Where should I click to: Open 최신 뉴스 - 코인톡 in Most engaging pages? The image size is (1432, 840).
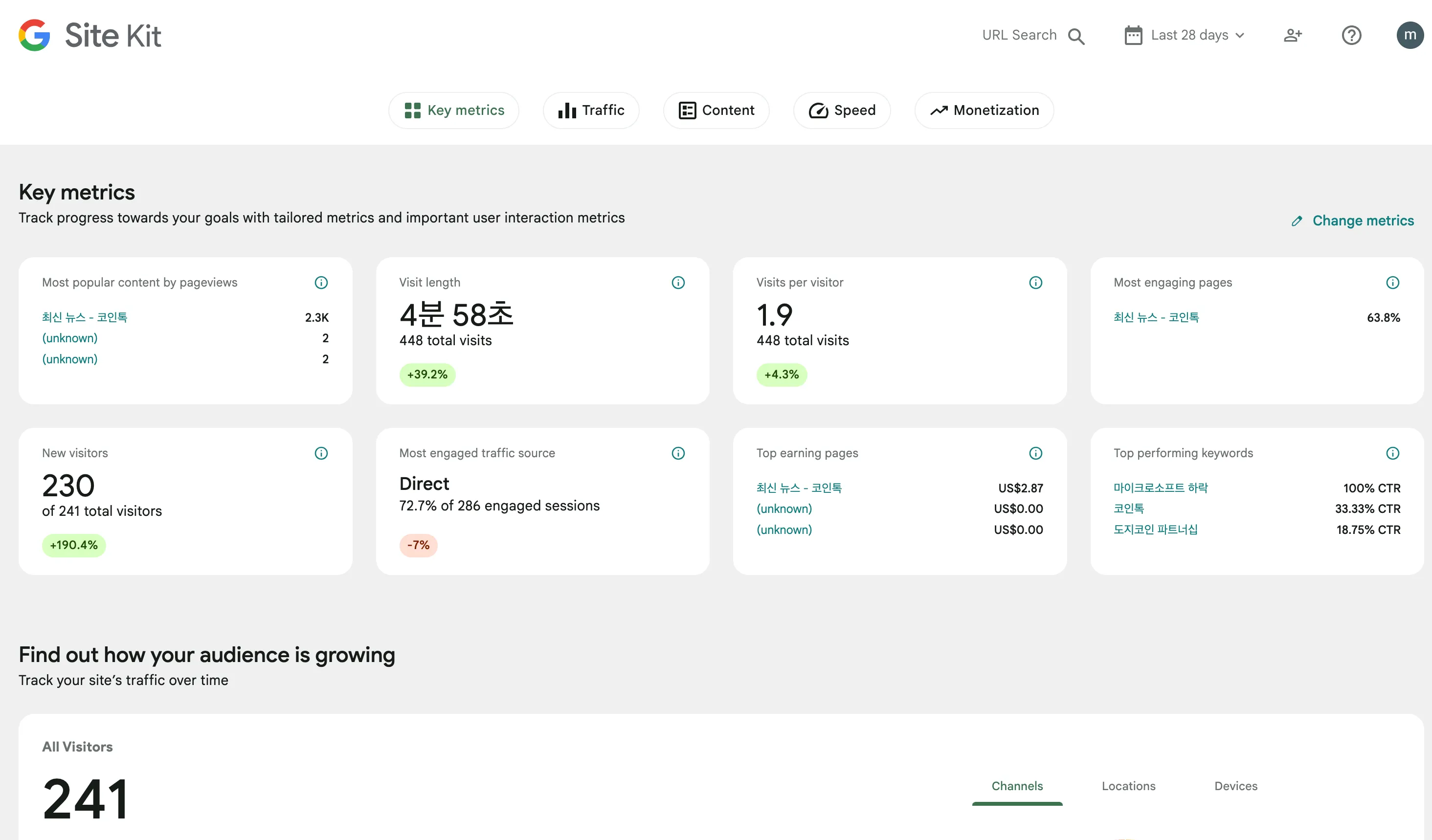click(x=1156, y=317)
